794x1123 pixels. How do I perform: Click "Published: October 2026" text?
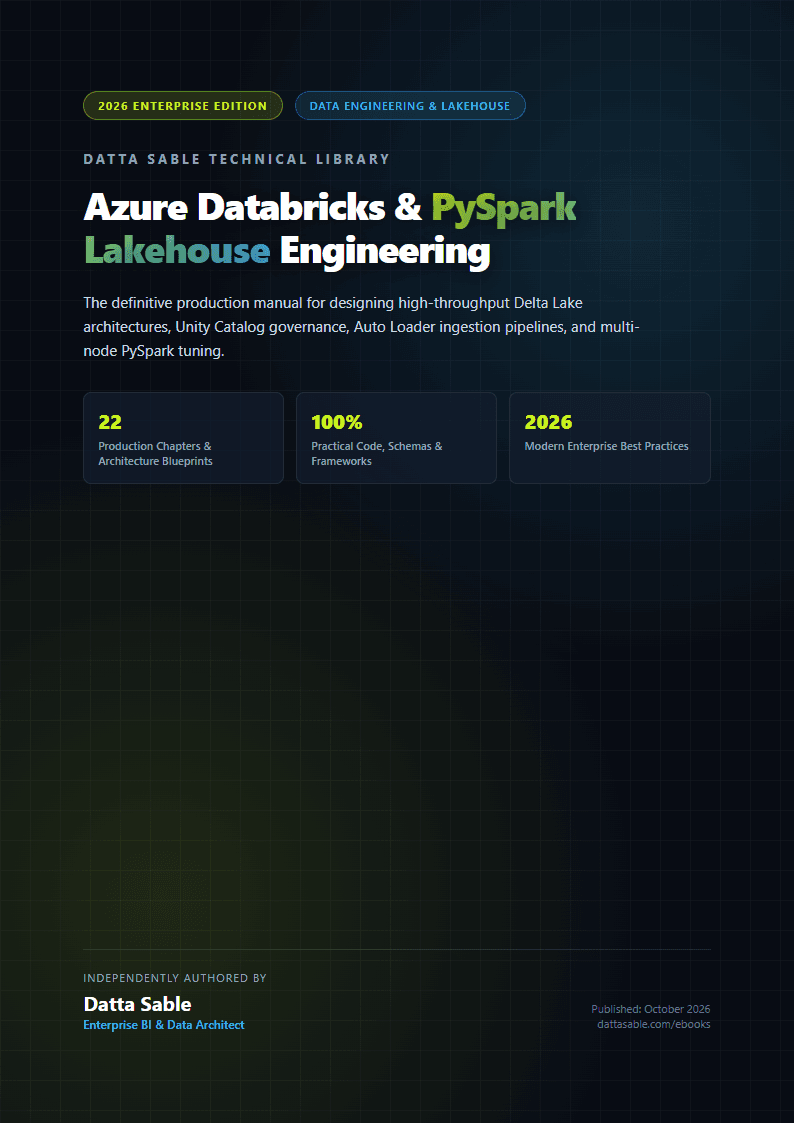pos(651,1009)
